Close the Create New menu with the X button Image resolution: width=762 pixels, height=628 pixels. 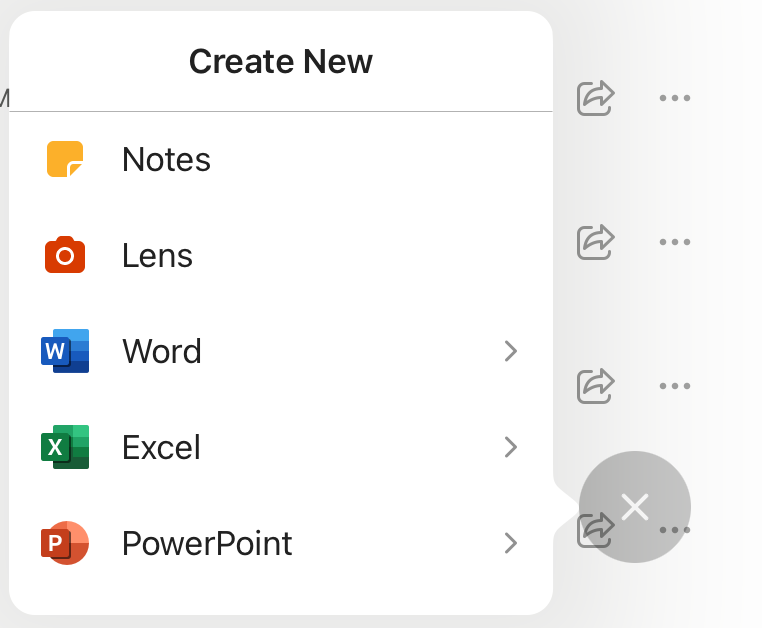coord(635,507)
